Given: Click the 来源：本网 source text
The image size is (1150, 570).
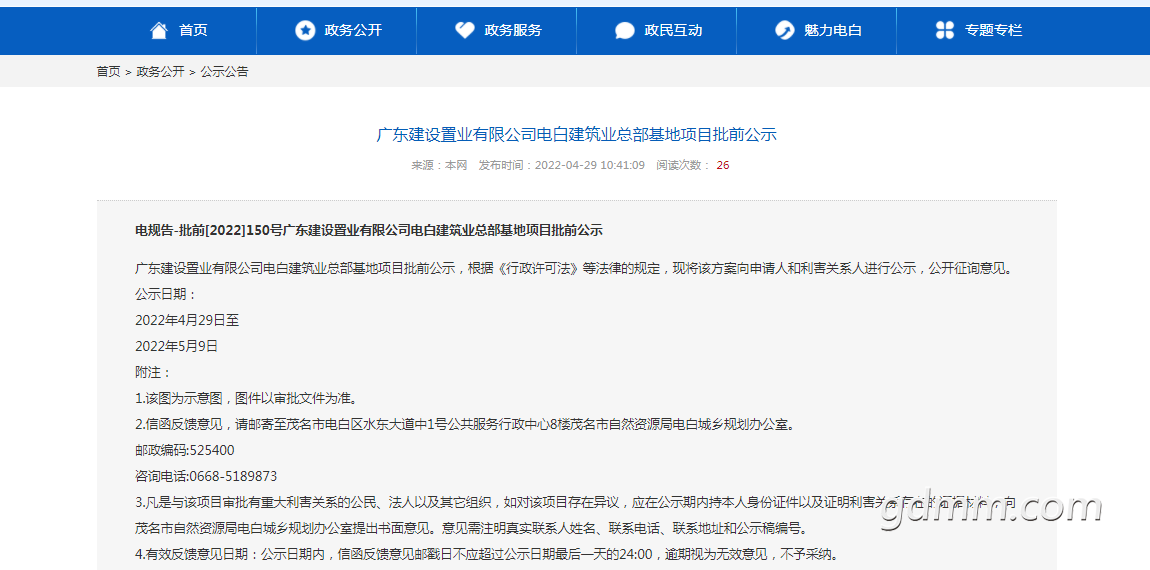Looking at the screenshot, I should point(439,165).
